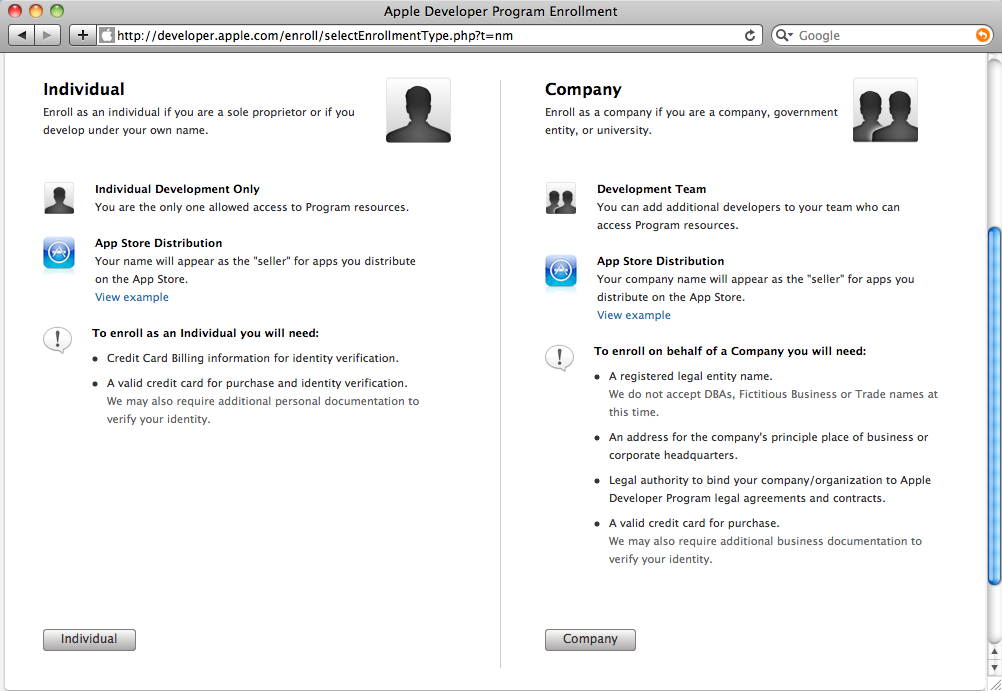Click 'An address for the company's principle place' bullet
This screenshot has width=1002, height=691.
tap(768, 446)
